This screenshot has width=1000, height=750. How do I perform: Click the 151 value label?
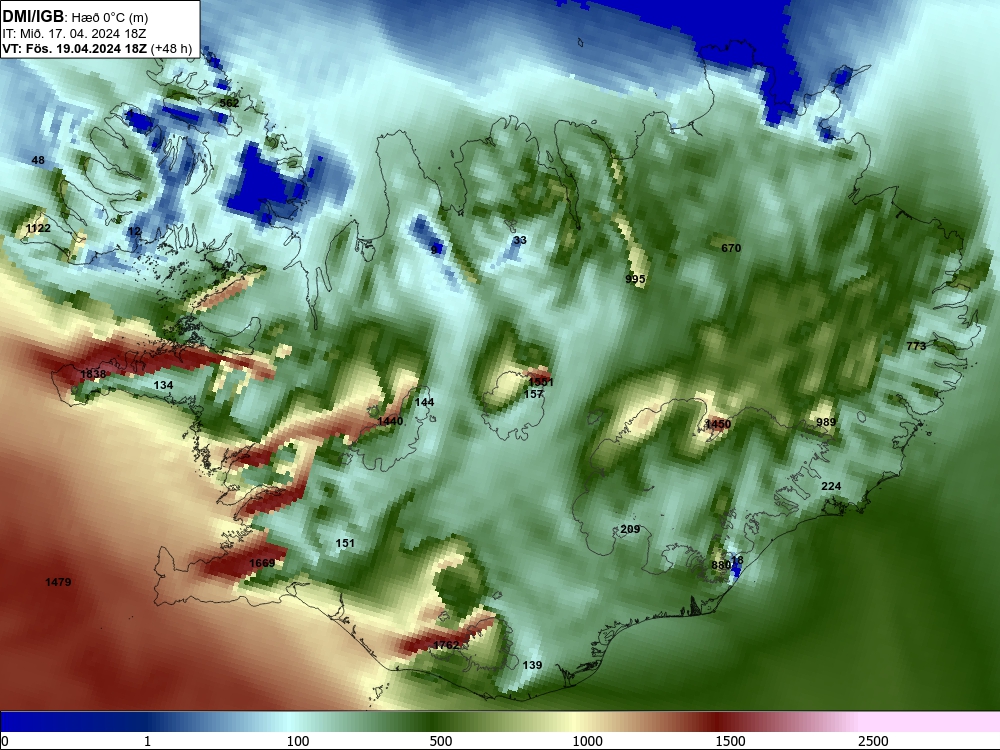pos(345,543)
